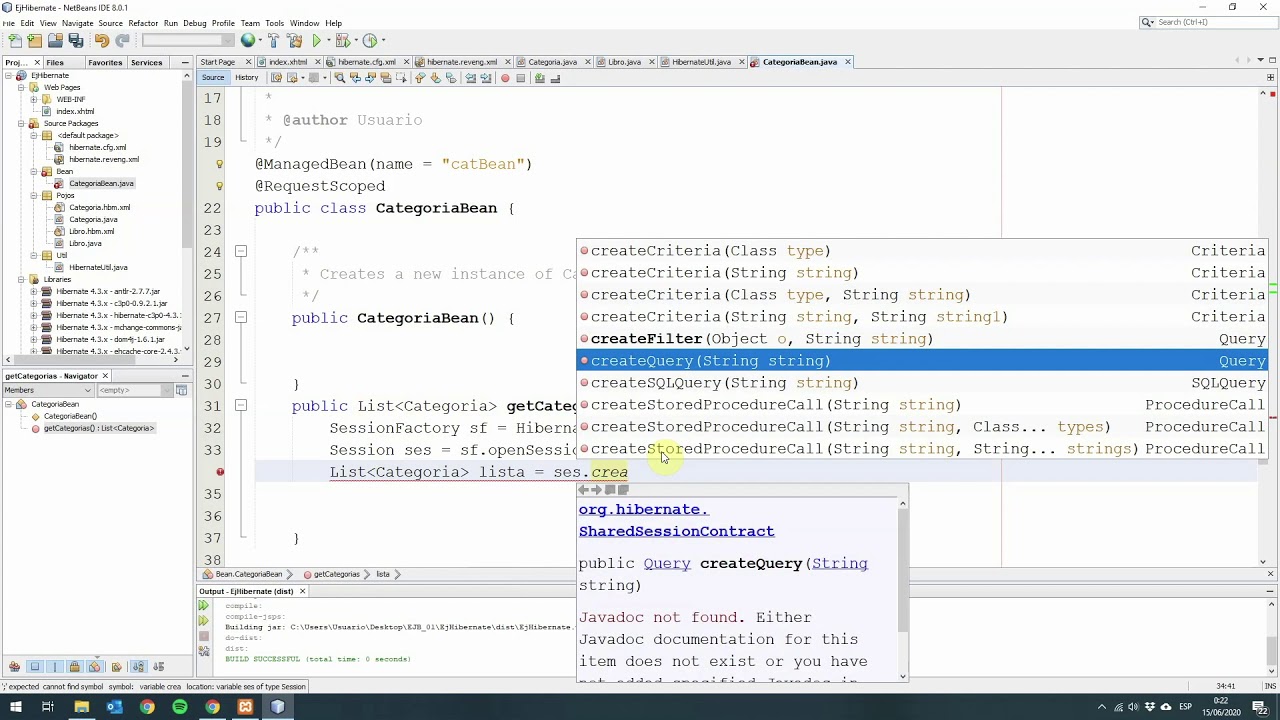Viewport: 1280px width, 720px height.
Task: Collapse the Web Pages tree node
Action: (21, 88)
